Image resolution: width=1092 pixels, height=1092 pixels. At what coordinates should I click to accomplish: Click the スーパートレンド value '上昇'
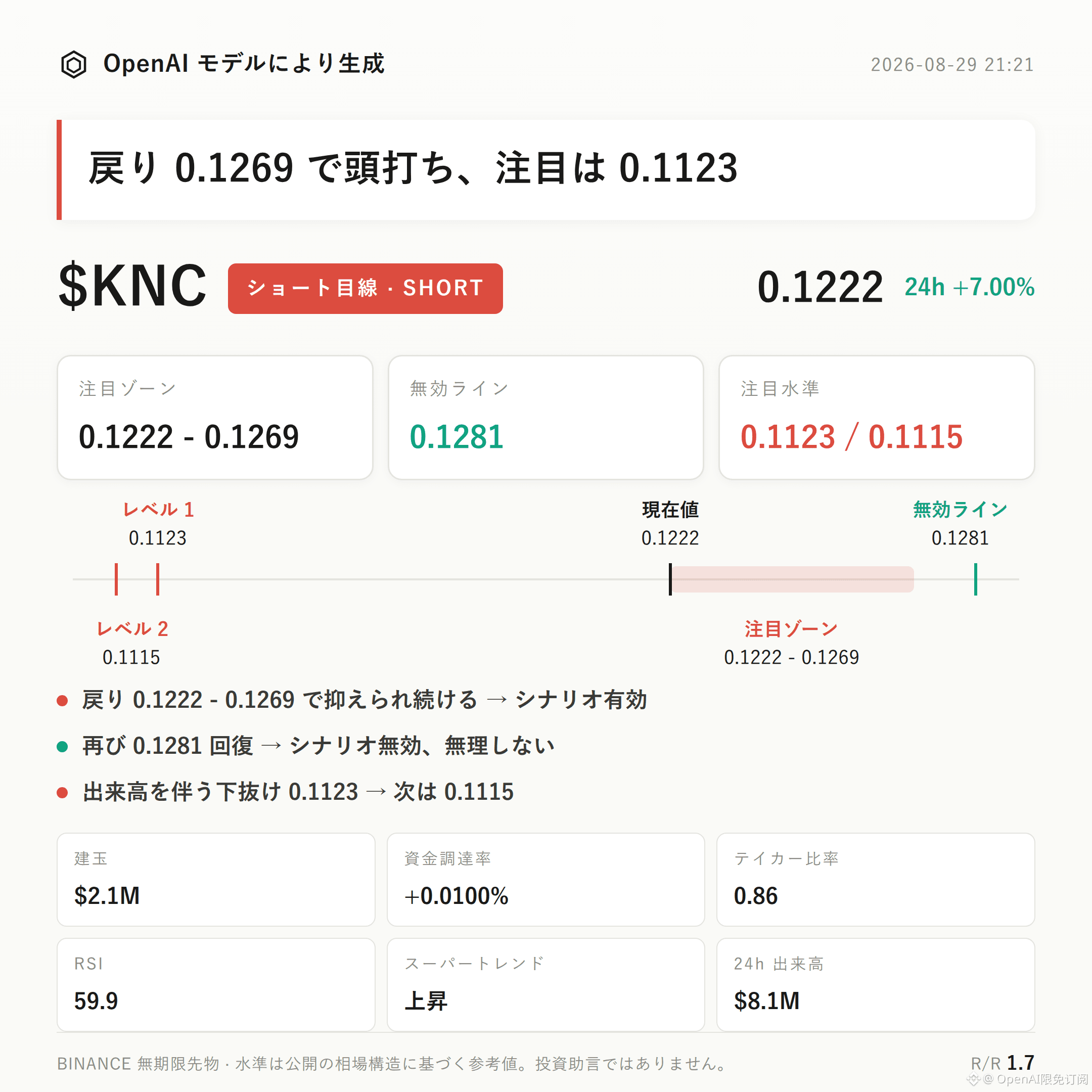click(x=426, y=1001)
